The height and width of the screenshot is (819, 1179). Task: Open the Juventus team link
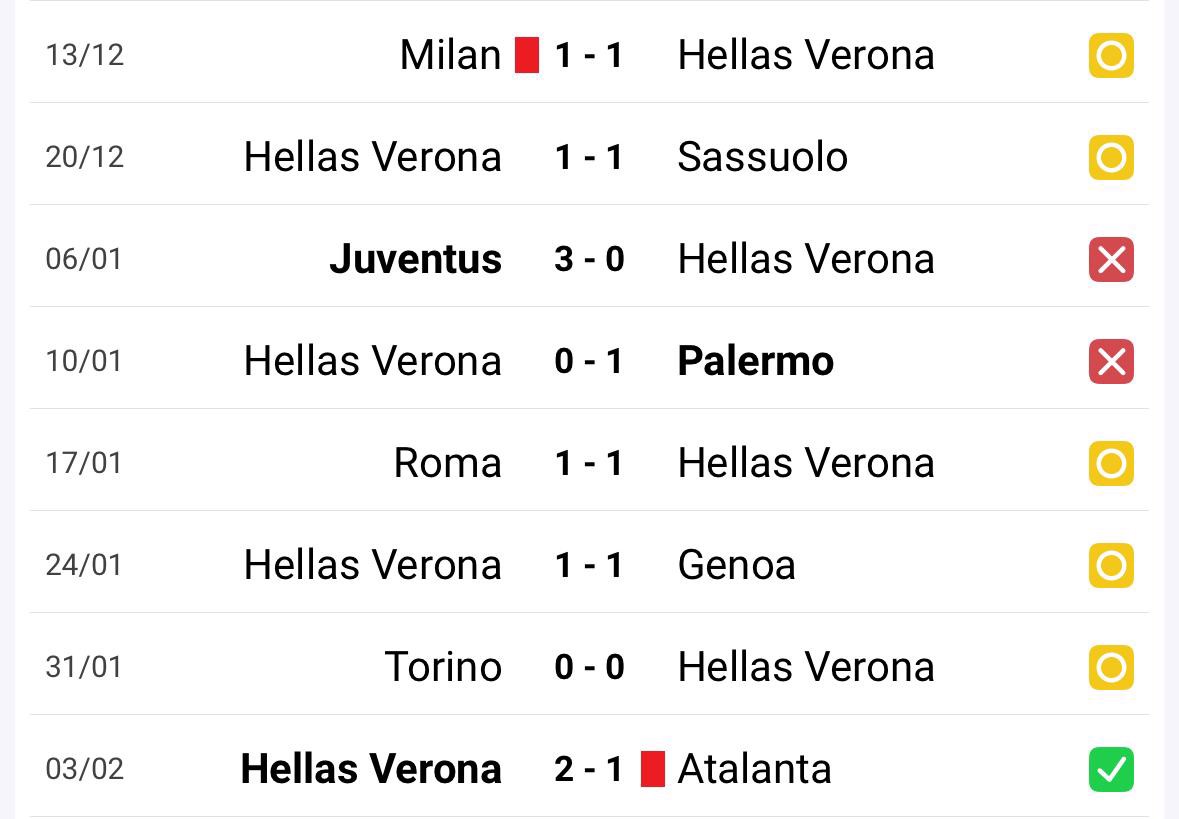415,259
